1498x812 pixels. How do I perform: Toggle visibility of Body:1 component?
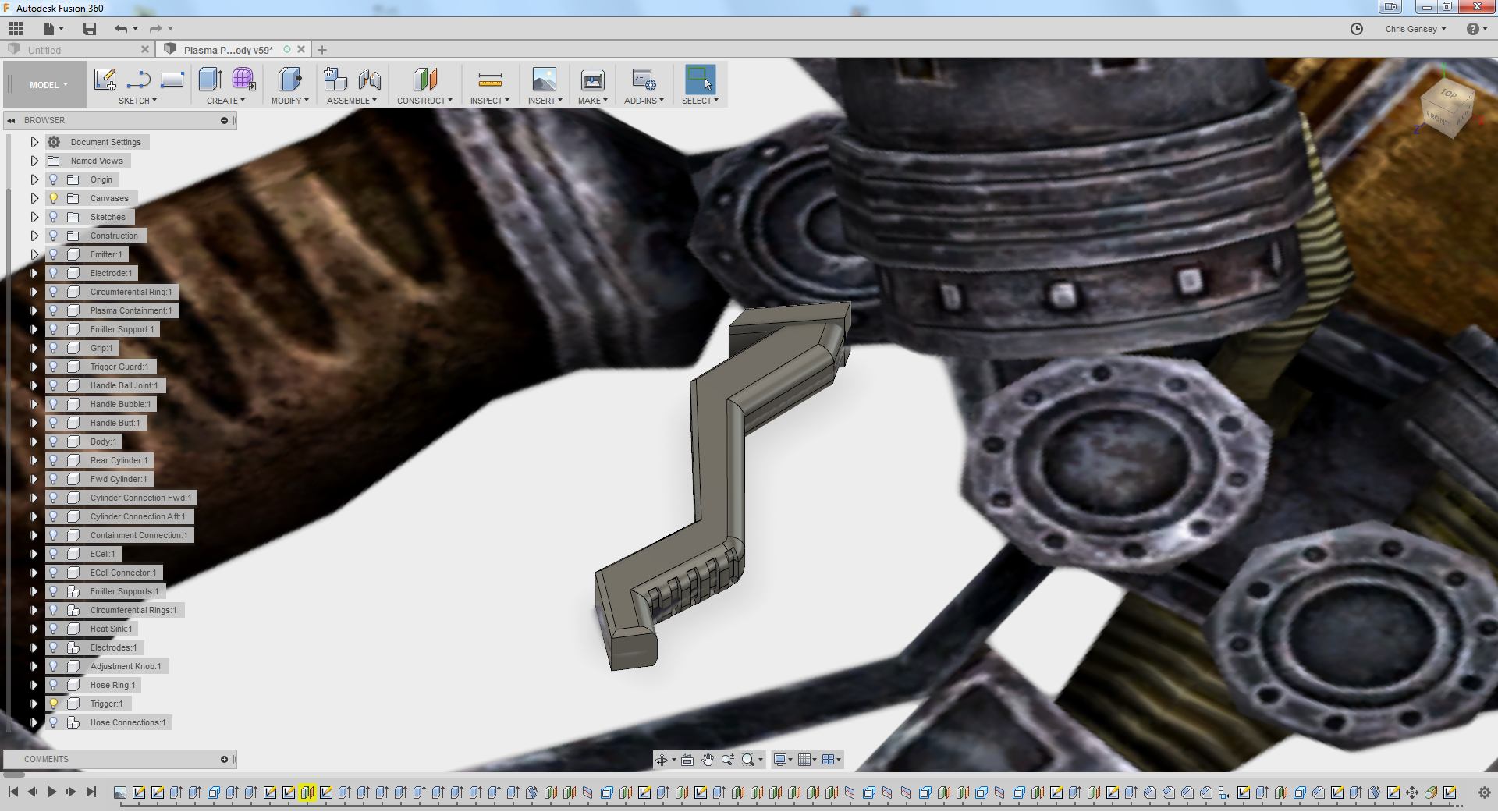(x=54, y=441)
